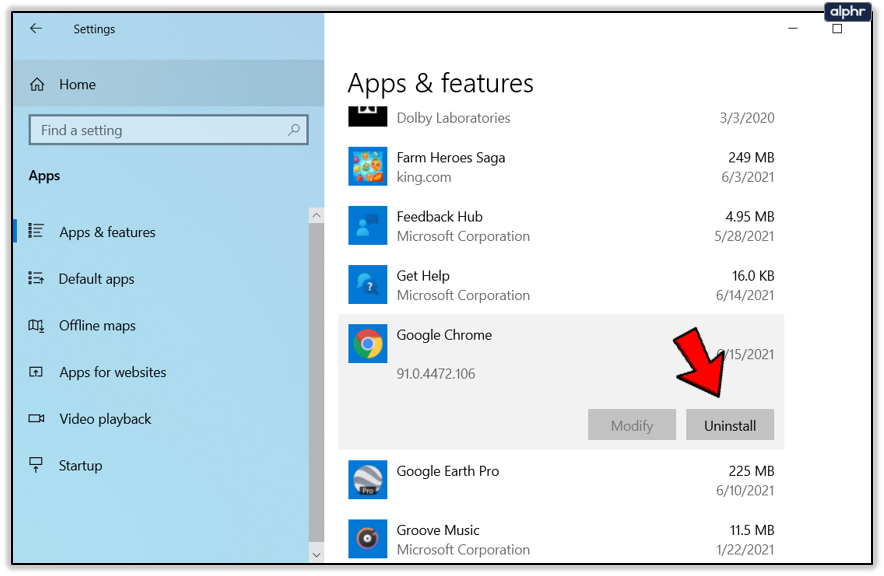Click the 6/14/2021 install date

coord(745,296)
